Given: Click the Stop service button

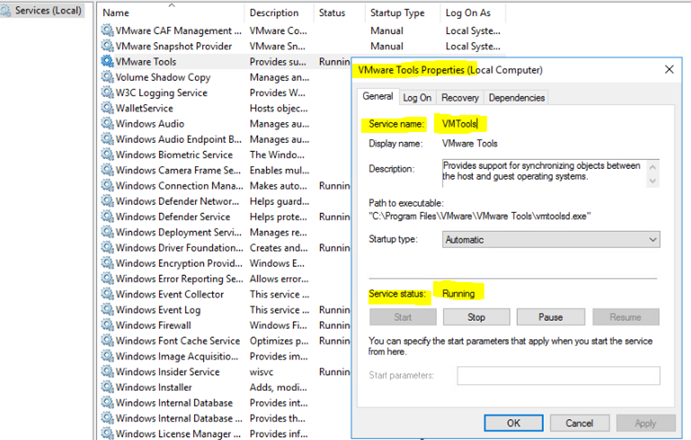Looking at the screenshot, I should point(476,317).
